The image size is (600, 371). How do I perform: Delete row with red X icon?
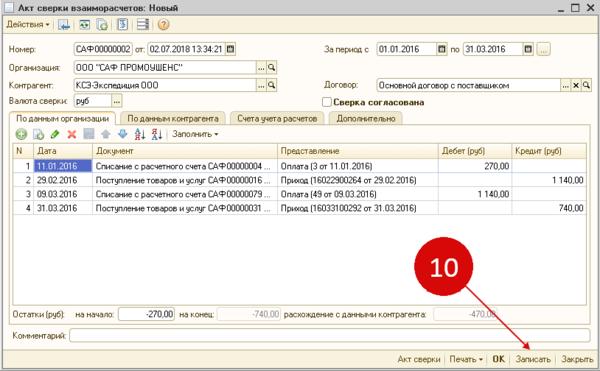click(x=72, y=134)
